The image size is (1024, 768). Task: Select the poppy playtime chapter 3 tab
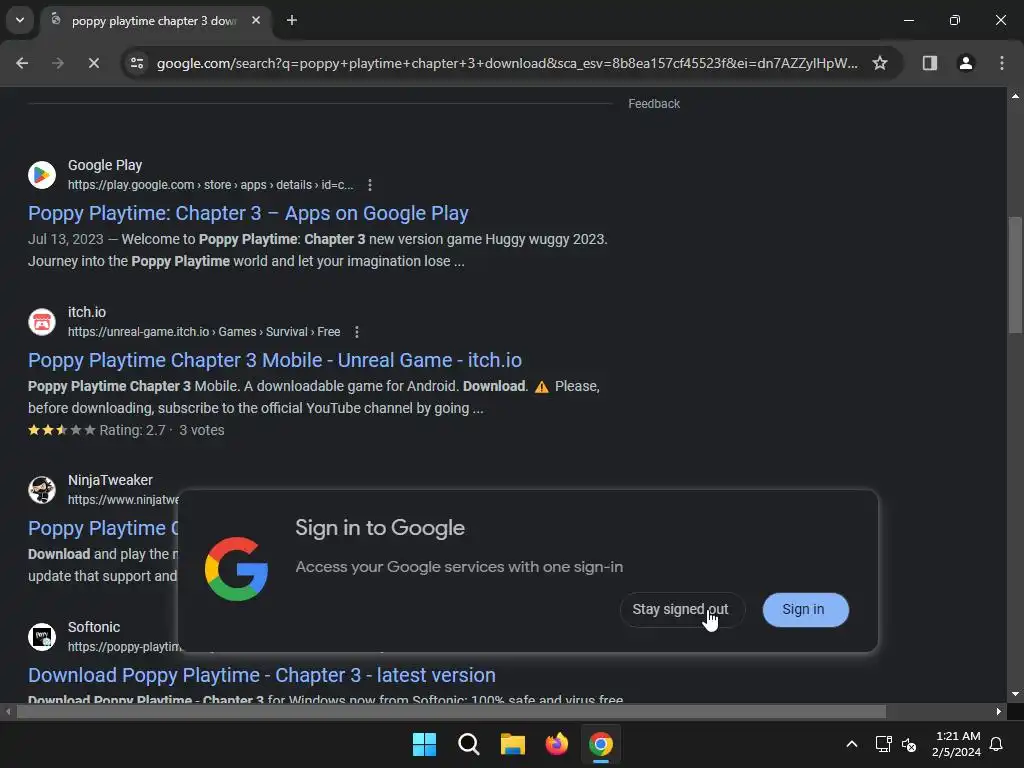tap(155, 21)
